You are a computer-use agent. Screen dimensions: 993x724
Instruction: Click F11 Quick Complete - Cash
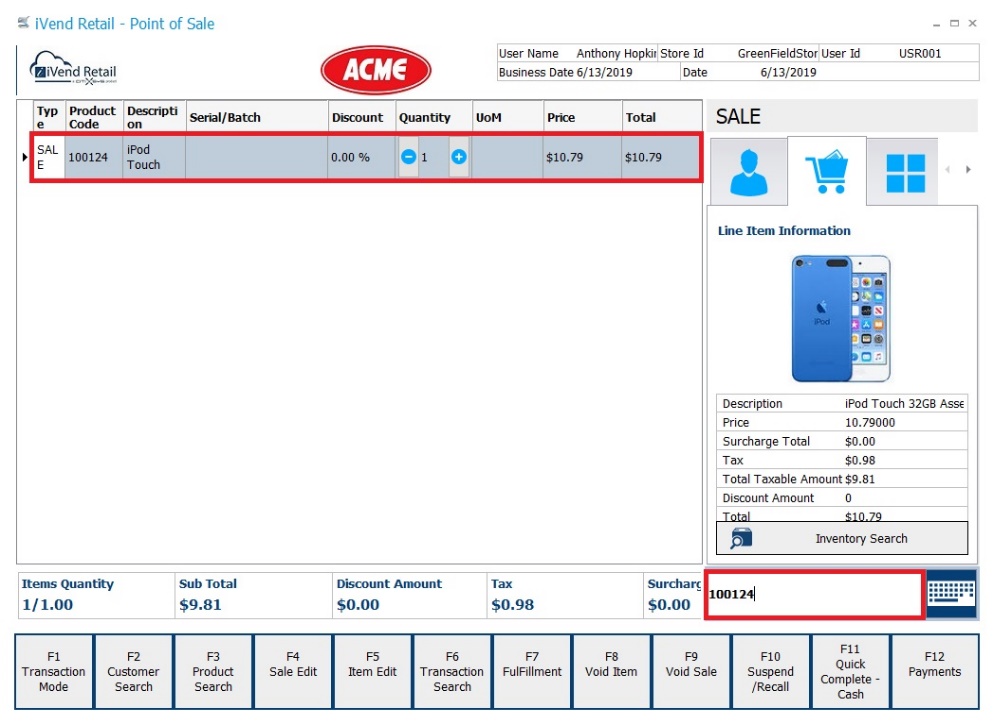(x=851, y=671)
